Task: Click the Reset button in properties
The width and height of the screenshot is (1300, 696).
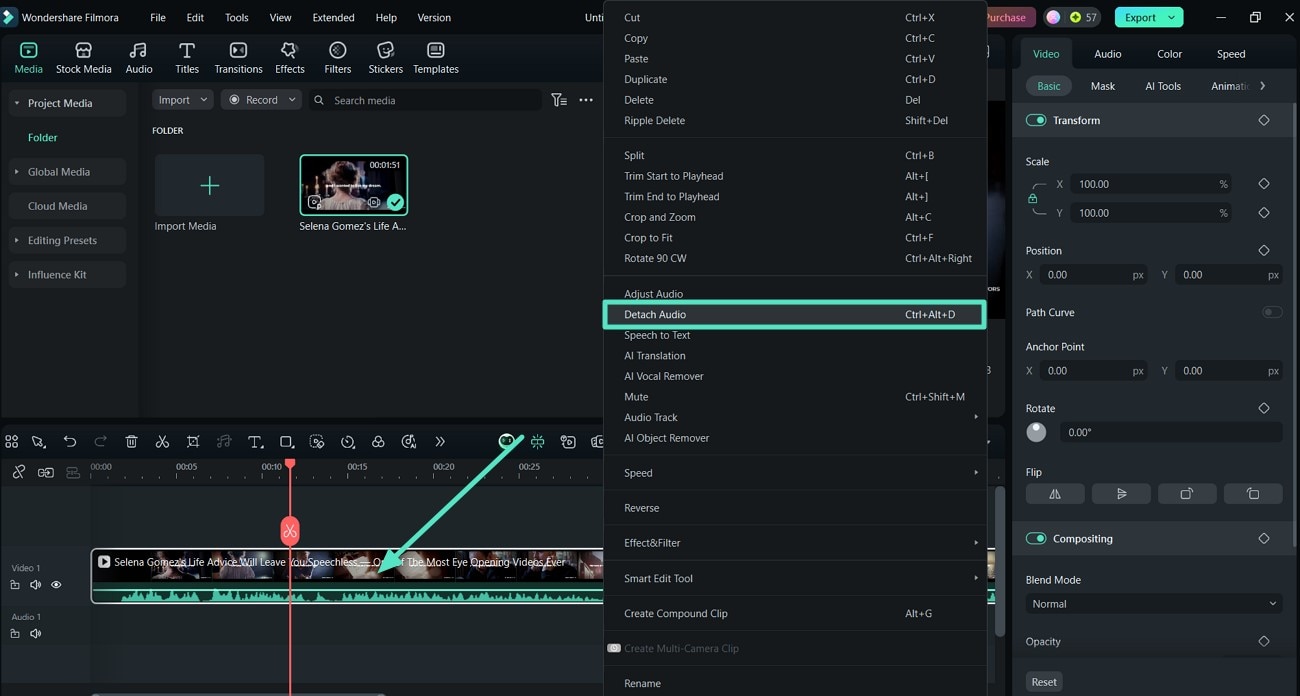Action: [1044, 682]
